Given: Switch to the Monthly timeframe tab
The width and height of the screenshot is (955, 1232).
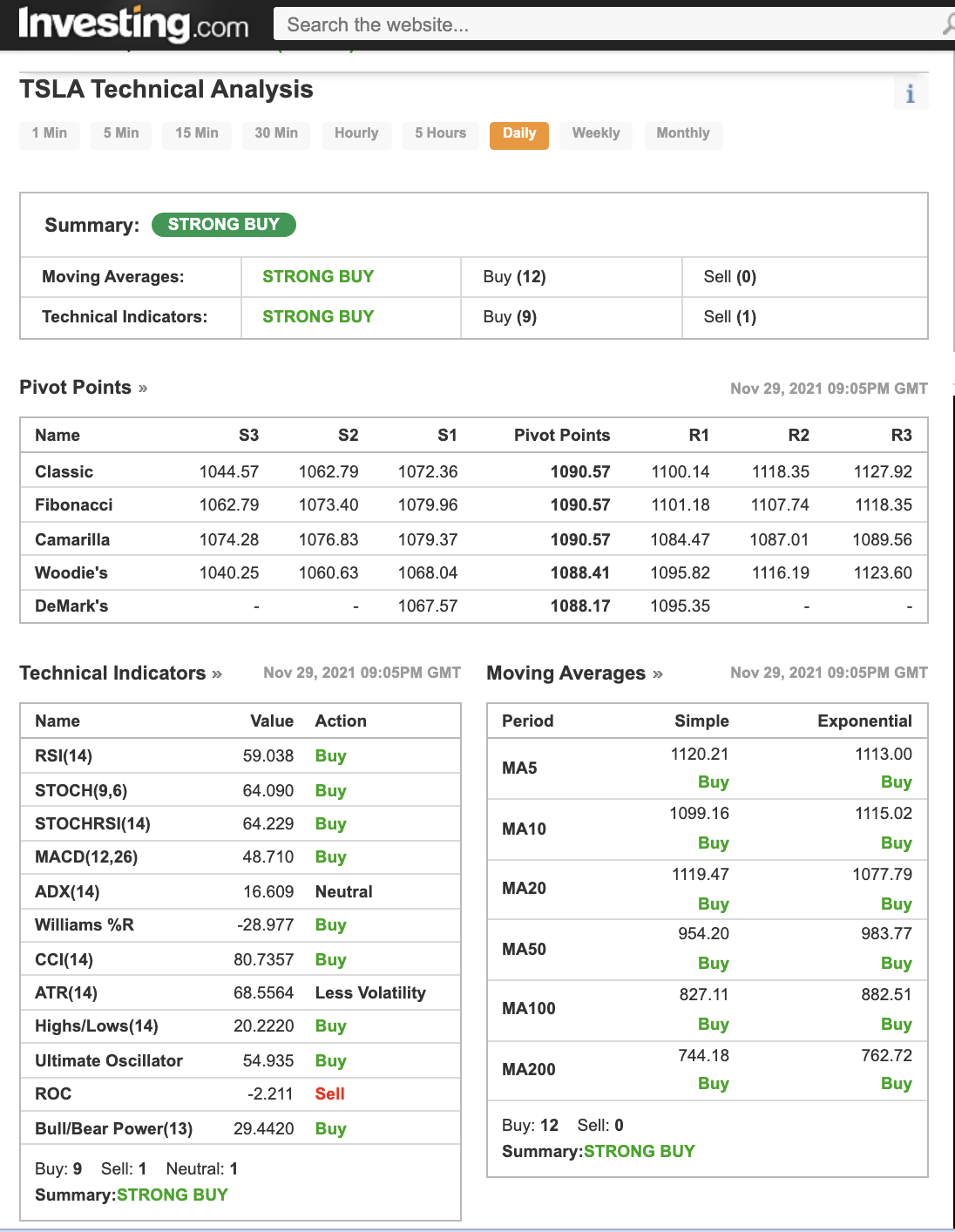Looking at the screenshot, I should click(x=683, y=134).
